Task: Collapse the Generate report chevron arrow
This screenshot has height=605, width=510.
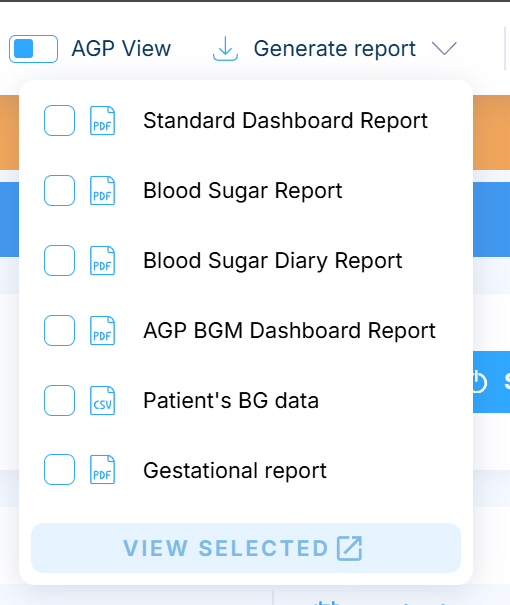Action: pos(444,49)
